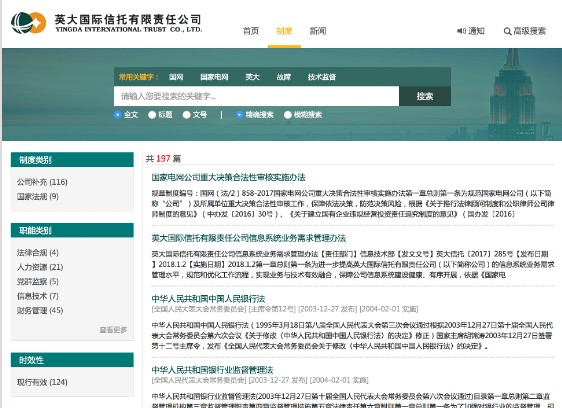Select the 标题 radio button

click(x=152, y=115)
